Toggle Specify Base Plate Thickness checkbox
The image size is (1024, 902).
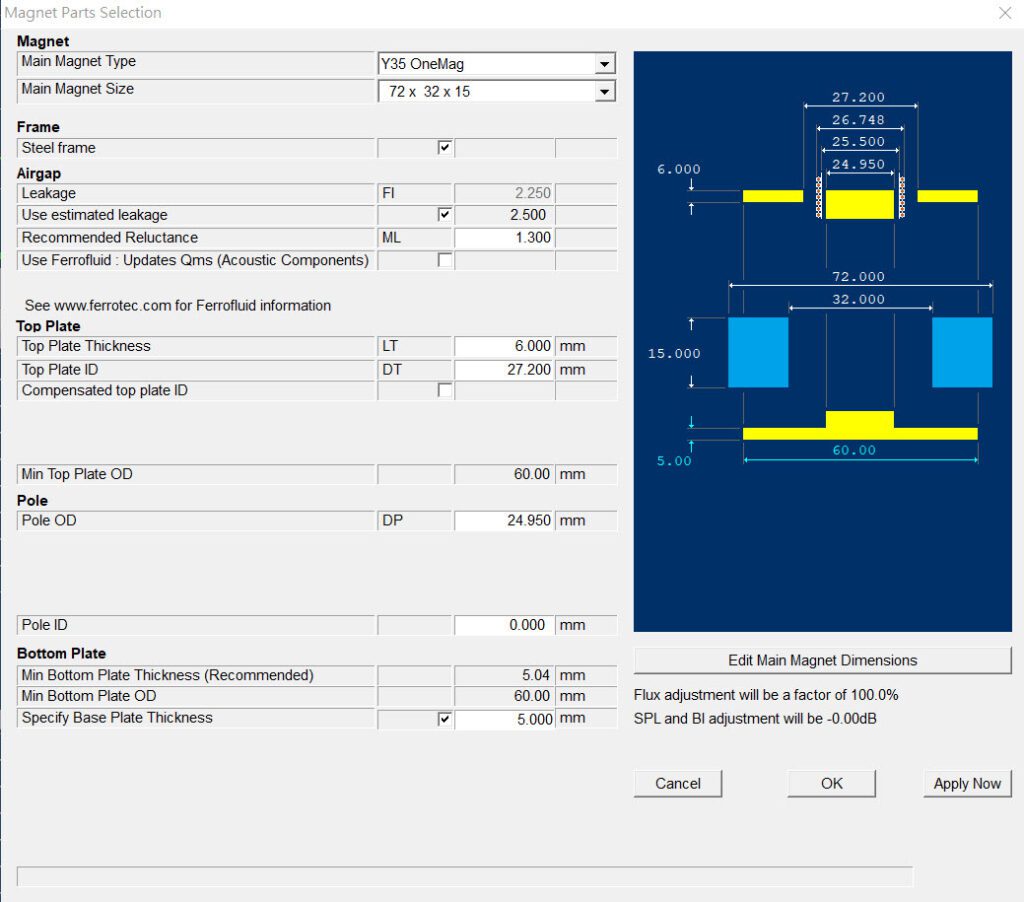pos(445,719)
